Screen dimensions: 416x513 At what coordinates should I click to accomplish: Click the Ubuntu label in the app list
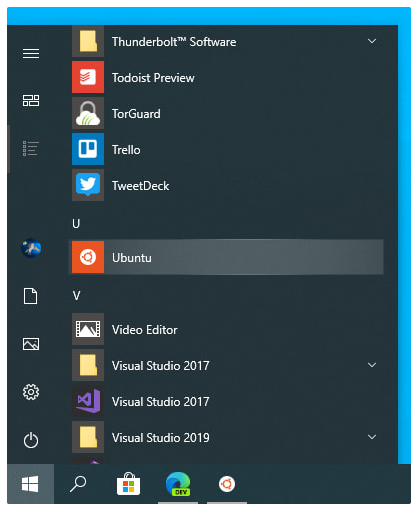tap(132, 258)
